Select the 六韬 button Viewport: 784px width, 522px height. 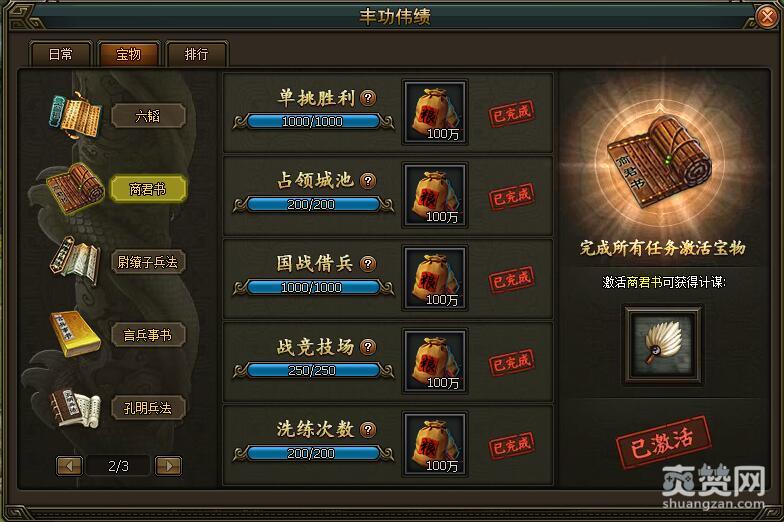[148, 116]
